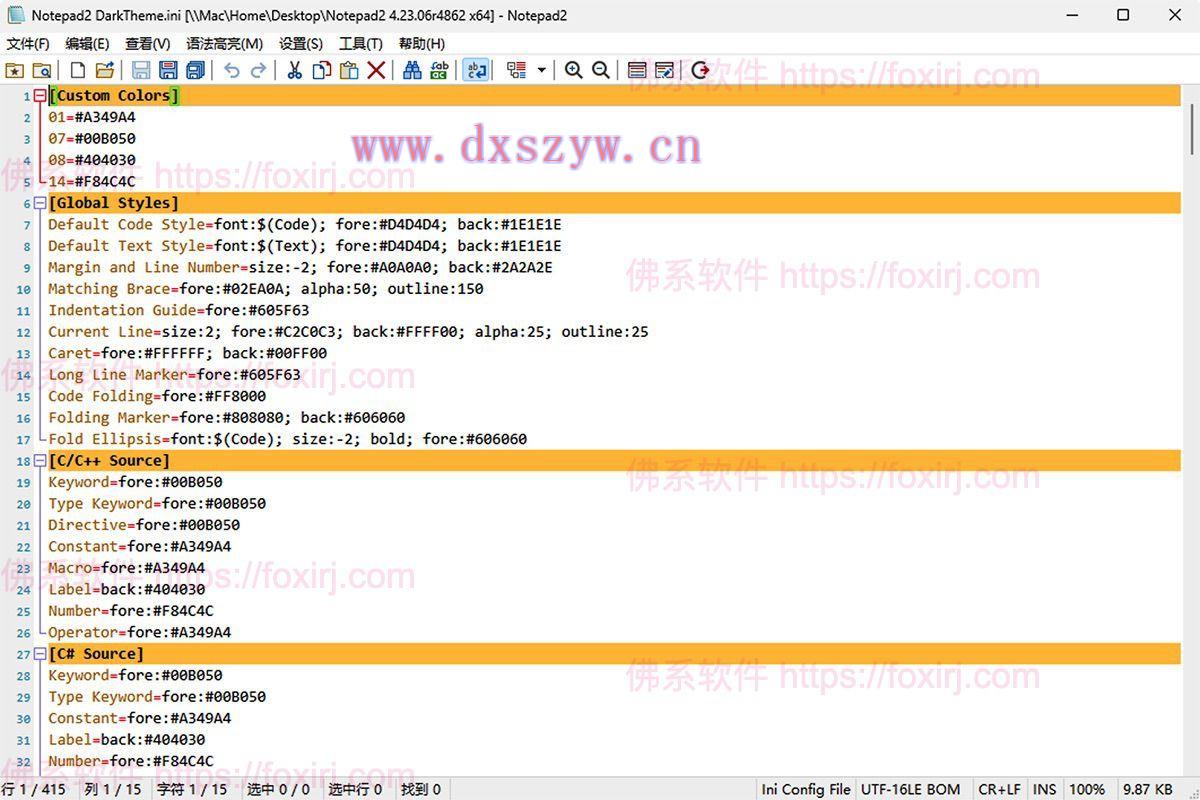Open the 语法高亮(M) menu
1200x800 pixels.
pyautogui.click(x=224, y=44)
